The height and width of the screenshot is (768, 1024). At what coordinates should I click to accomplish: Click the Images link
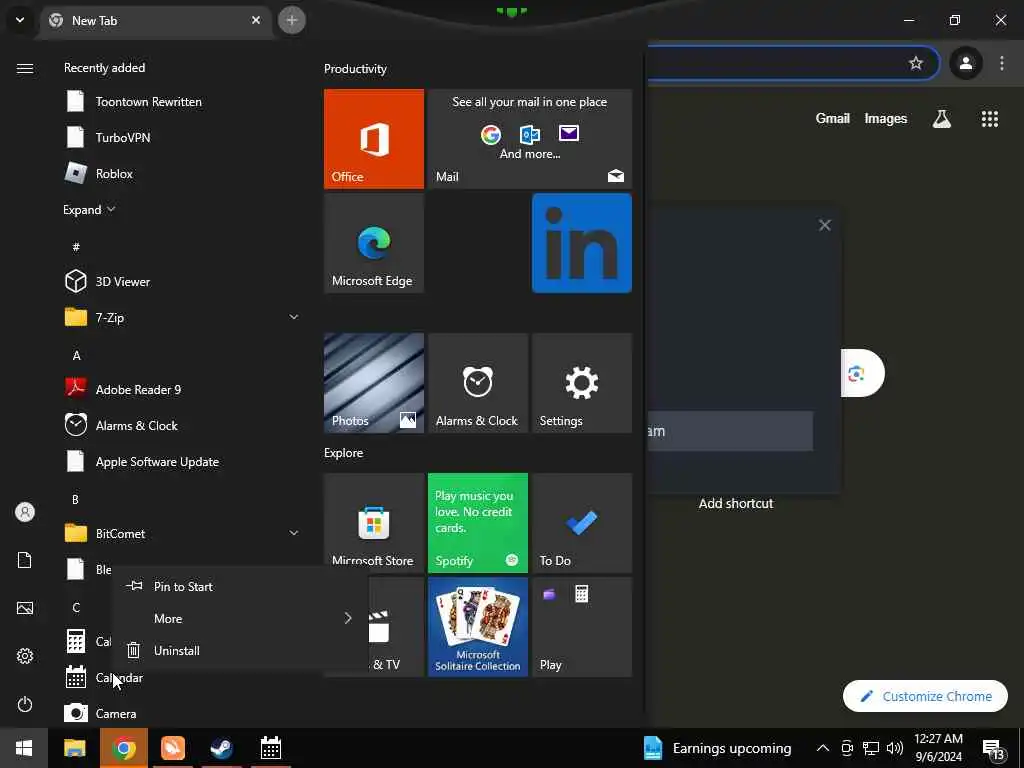click(886, 118)
